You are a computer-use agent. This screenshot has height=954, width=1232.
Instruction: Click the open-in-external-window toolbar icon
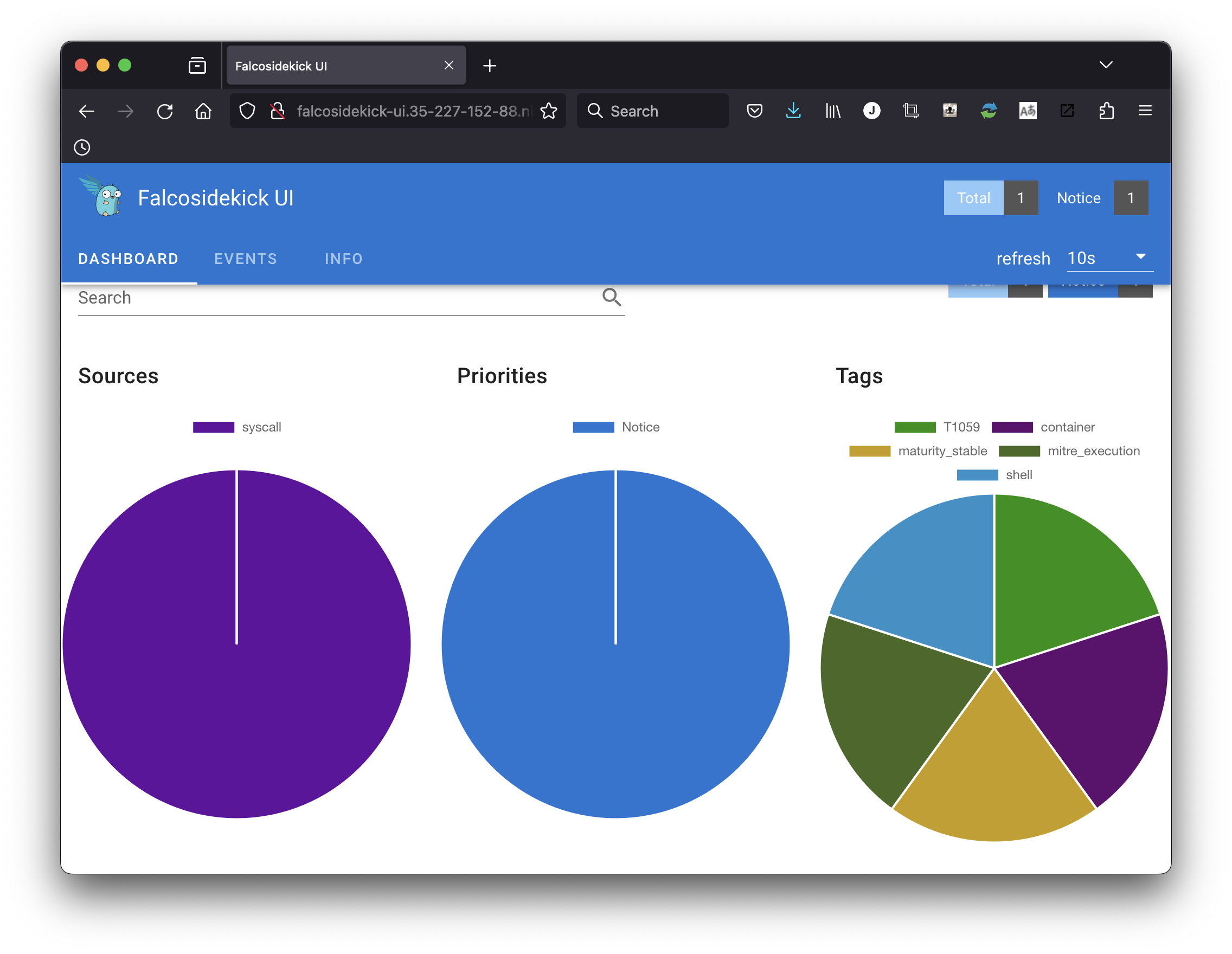point(1067,111)
